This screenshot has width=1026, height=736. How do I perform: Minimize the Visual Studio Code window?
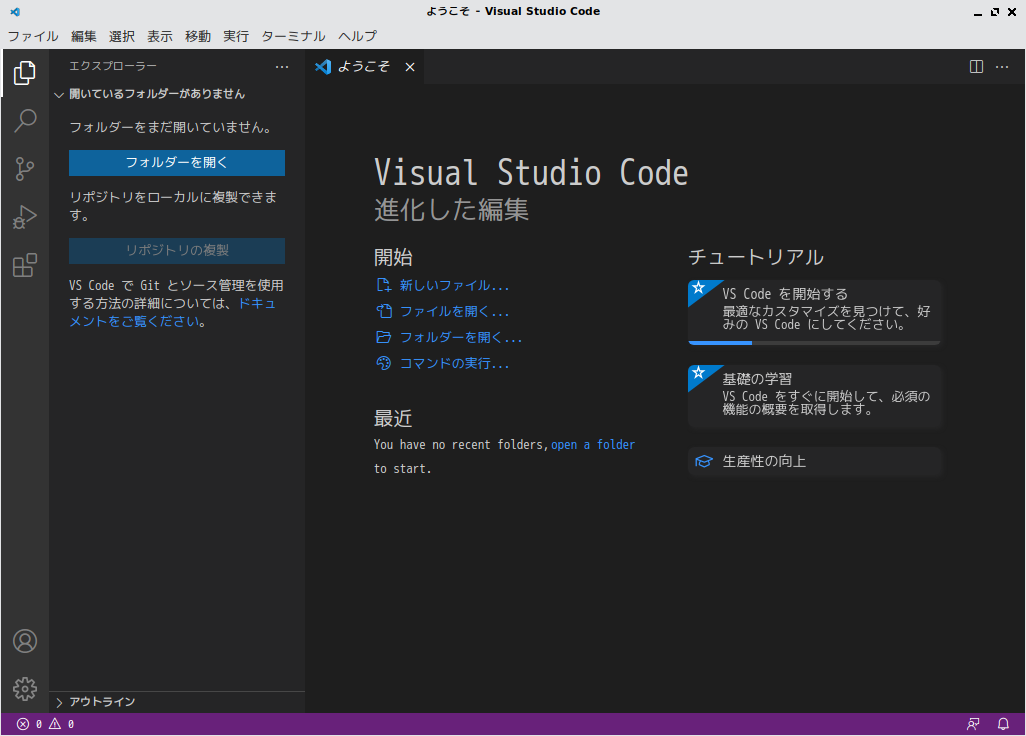click(978, 12)
